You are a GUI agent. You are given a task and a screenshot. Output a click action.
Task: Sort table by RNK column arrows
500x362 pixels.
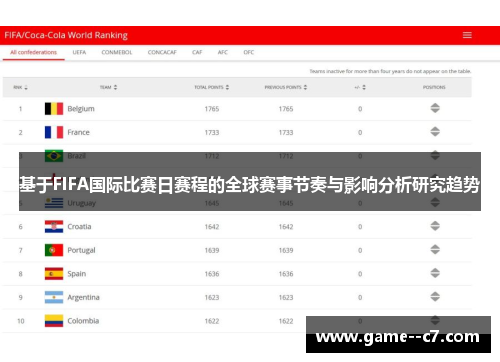(x=26, y=87)
